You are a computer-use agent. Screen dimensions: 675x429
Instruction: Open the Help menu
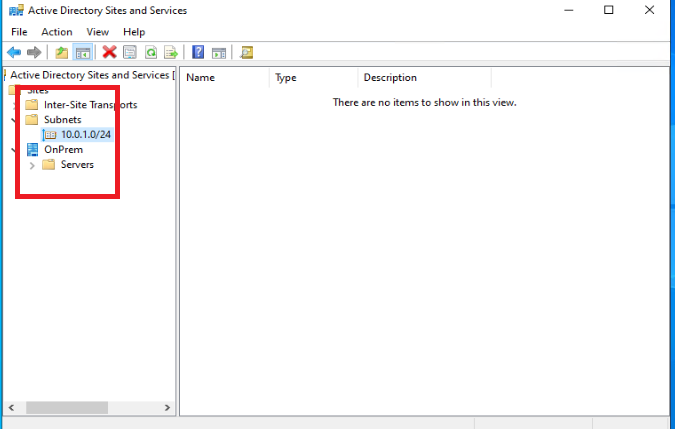coord(134,32)
